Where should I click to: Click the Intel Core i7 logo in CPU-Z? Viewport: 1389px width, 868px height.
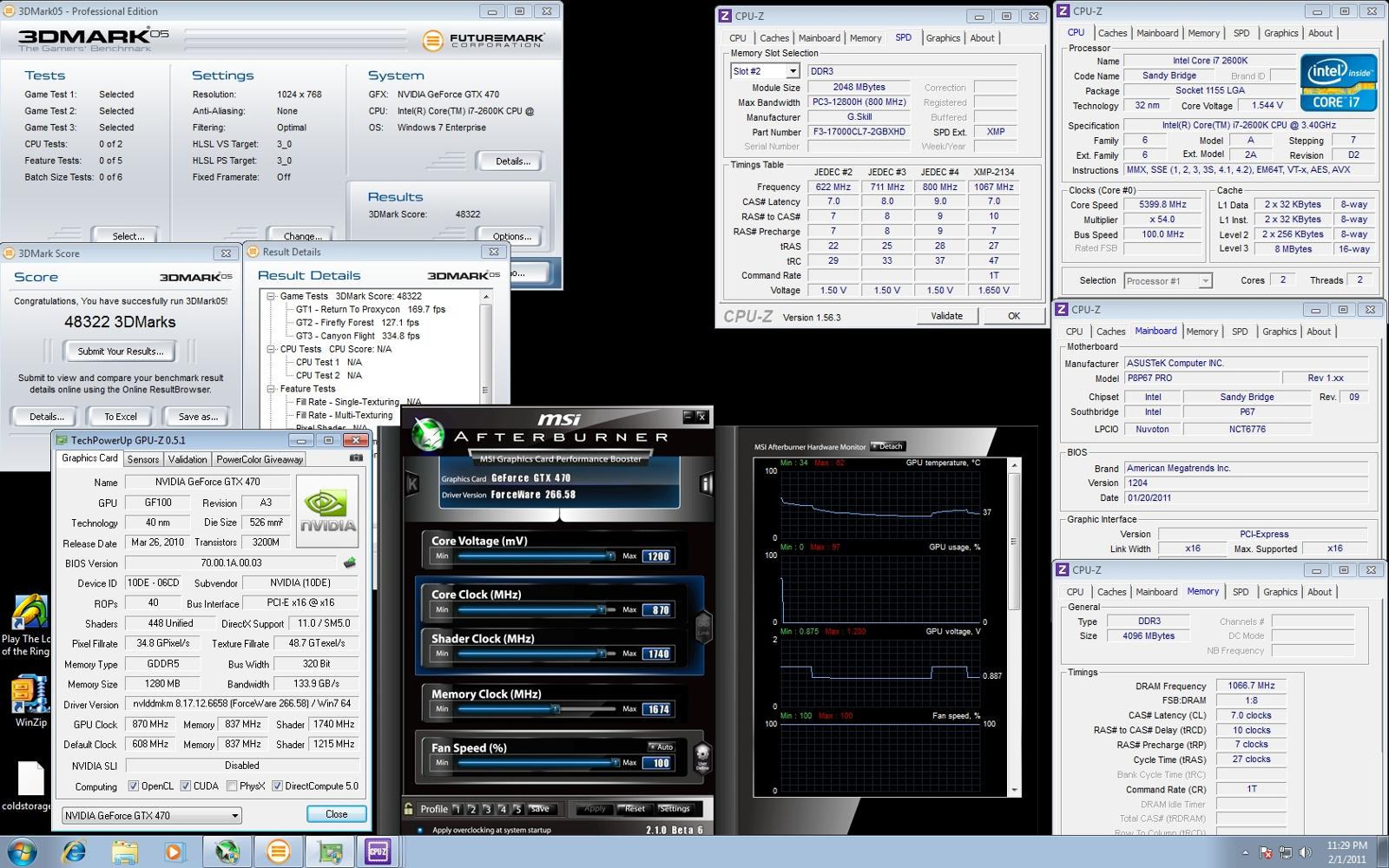tap(1338, 82)
